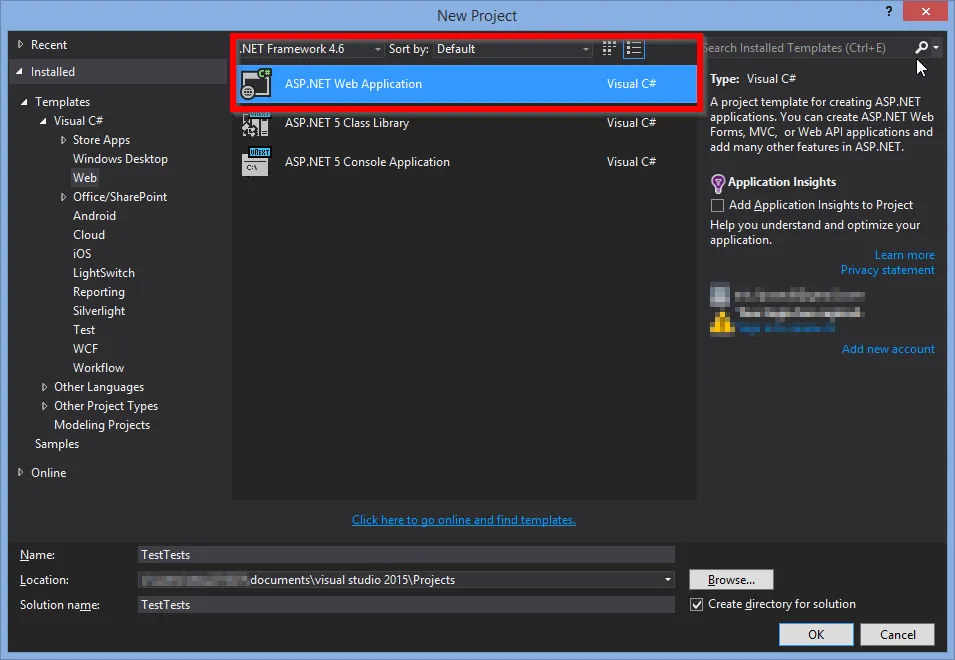Screen dimensions: 955x660
Task: Select the Web template category
Action: (85, 178)
